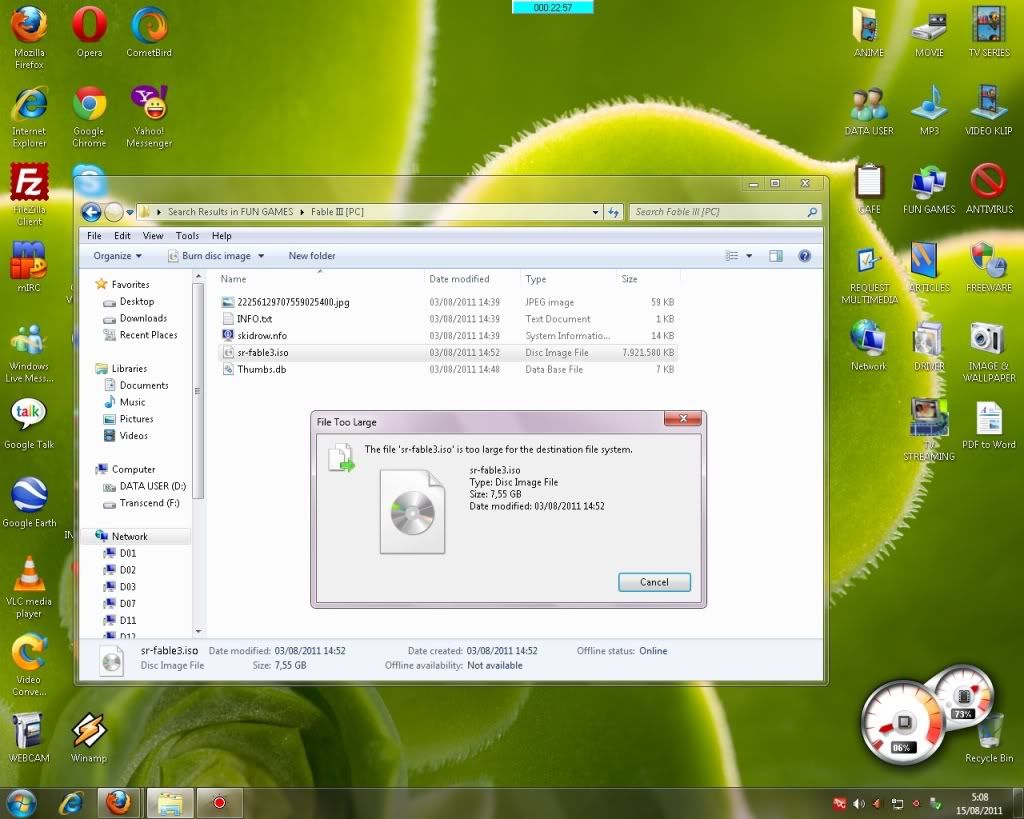1024x819 pixels.
Task: Open DATA USER desktop icon
Action: 869,110
